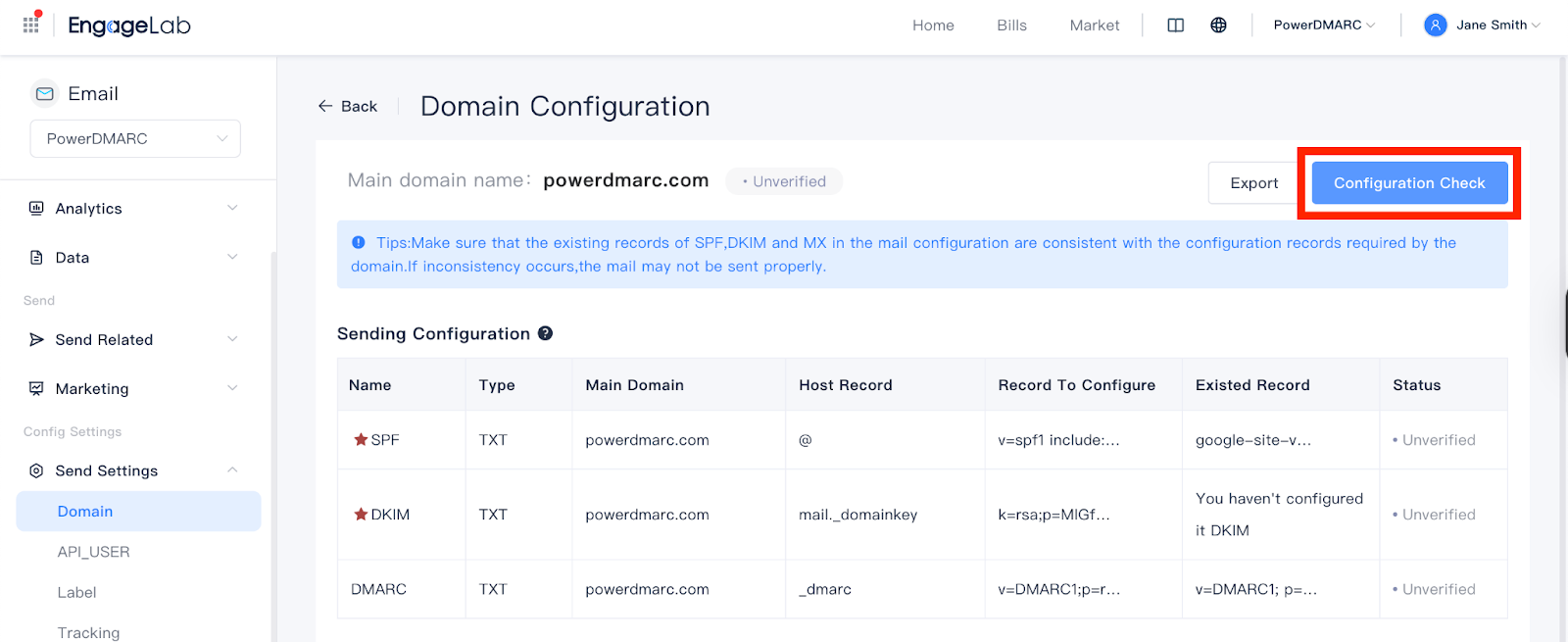The image size is (1568, 642).
Task: Collapse the Send Settings section chevron
Action: pyautogui.click(x=232, y=470)
